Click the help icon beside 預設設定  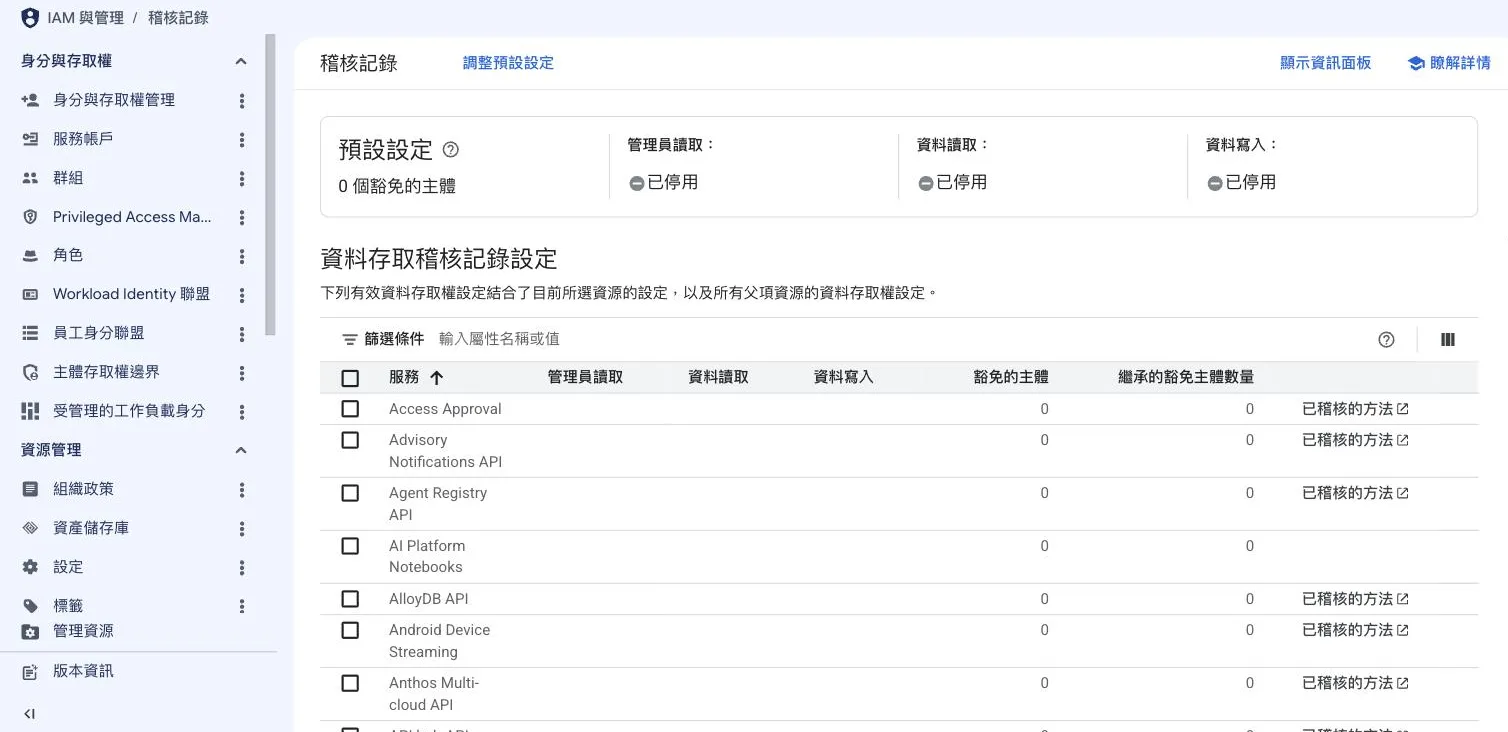point(450,150)
